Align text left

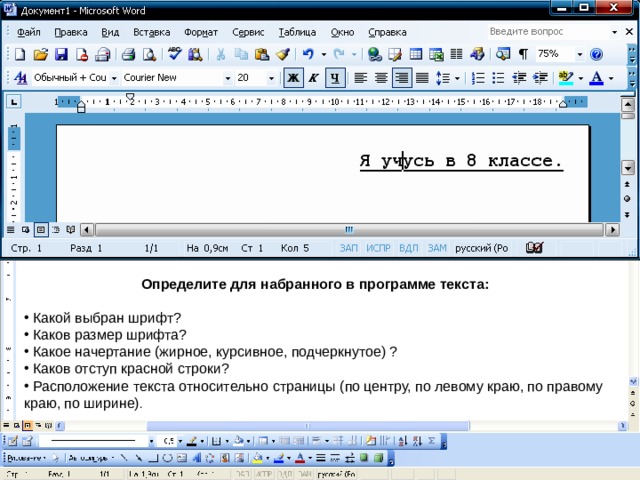pyautogui.click(x=360, y=78)
